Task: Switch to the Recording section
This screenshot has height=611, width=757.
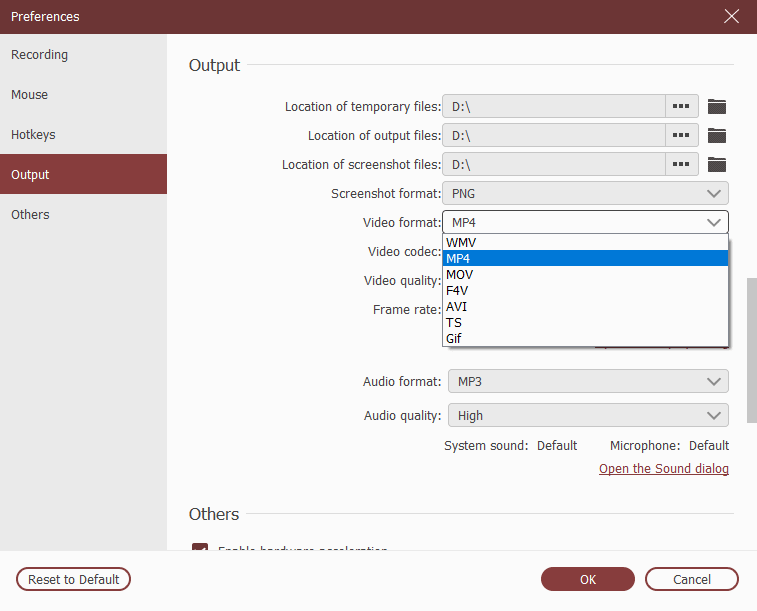Action: coord(84,55)
